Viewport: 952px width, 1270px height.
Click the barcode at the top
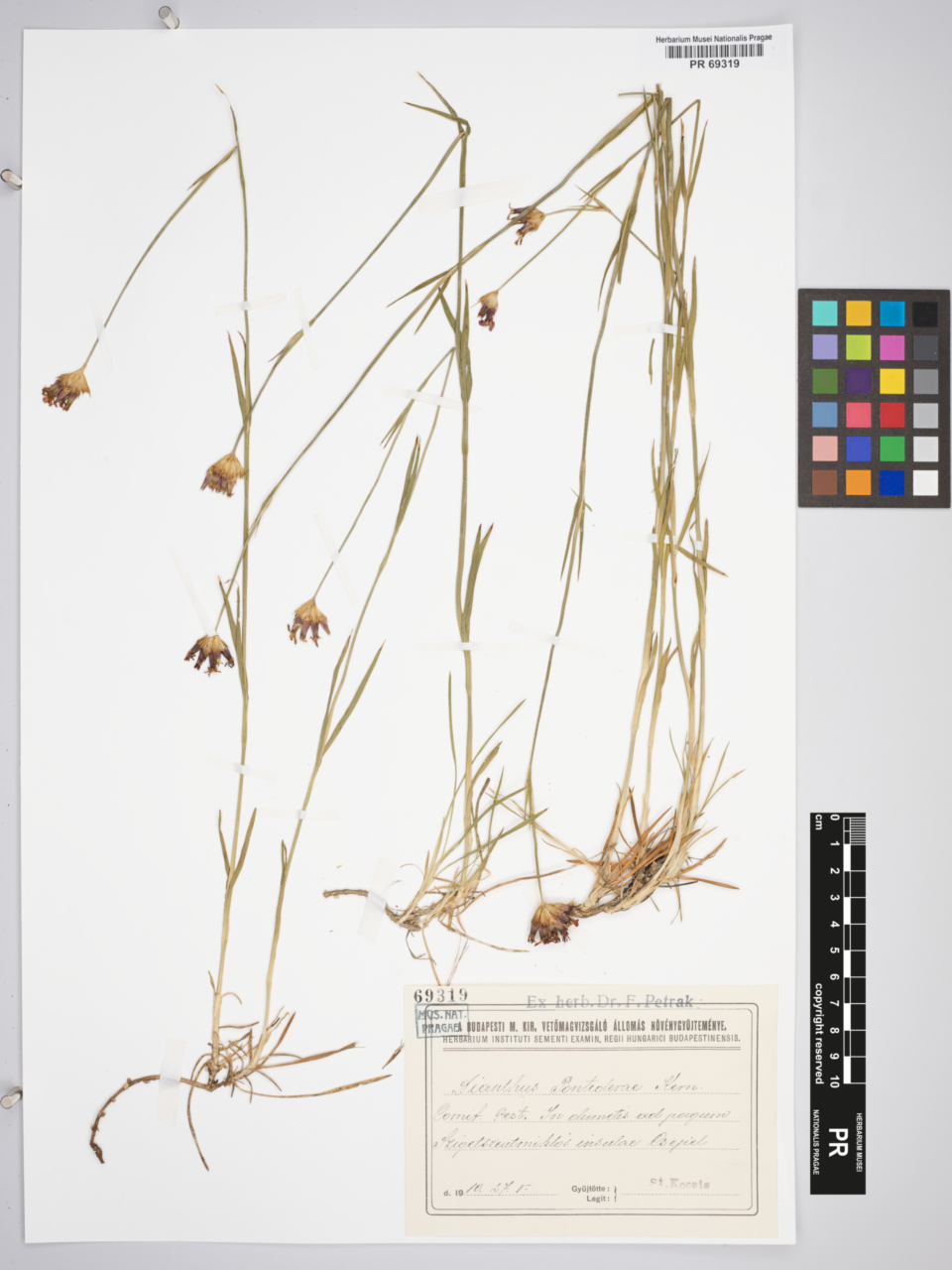click(x=713, y=51)
